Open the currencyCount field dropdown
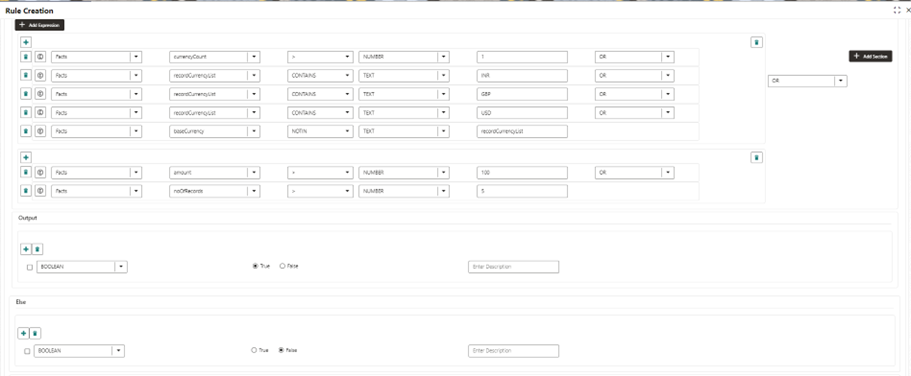 pyautogui.click(x=254, y=57)
